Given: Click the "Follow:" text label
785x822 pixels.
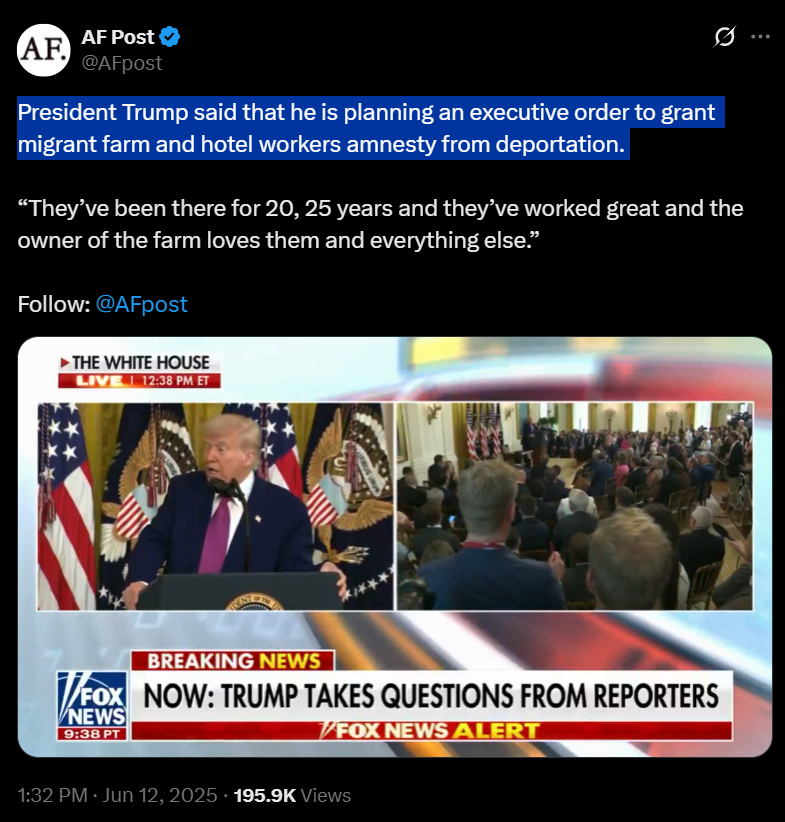Looking at the screenshot, I should [54, 304].
